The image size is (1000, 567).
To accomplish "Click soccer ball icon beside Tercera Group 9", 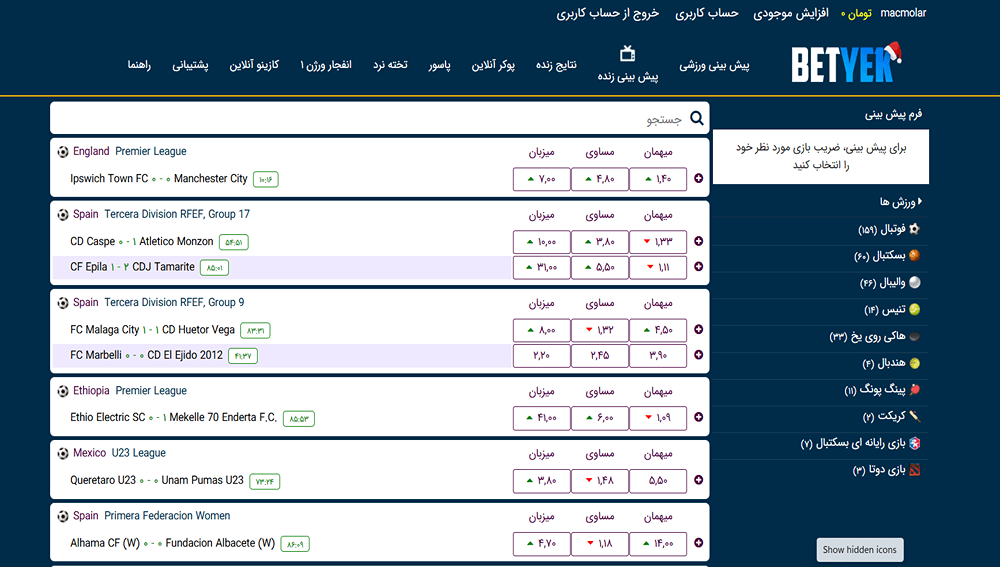I will coord(62,303).
